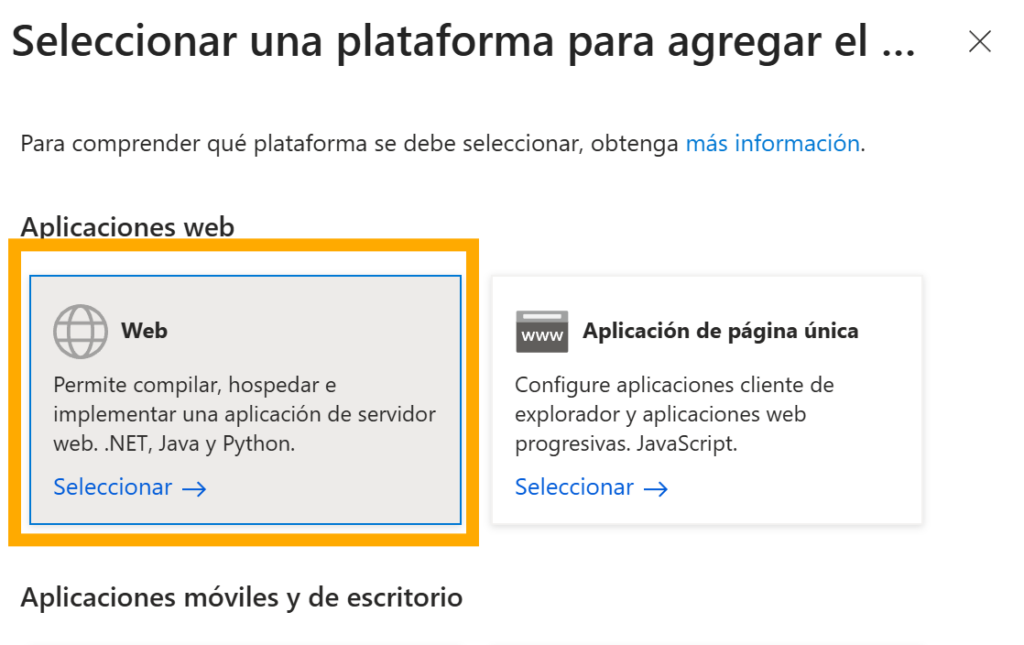Click the arrow next to Web's Seleccionar
1024x645 pixels.
(x=194, y=488)
